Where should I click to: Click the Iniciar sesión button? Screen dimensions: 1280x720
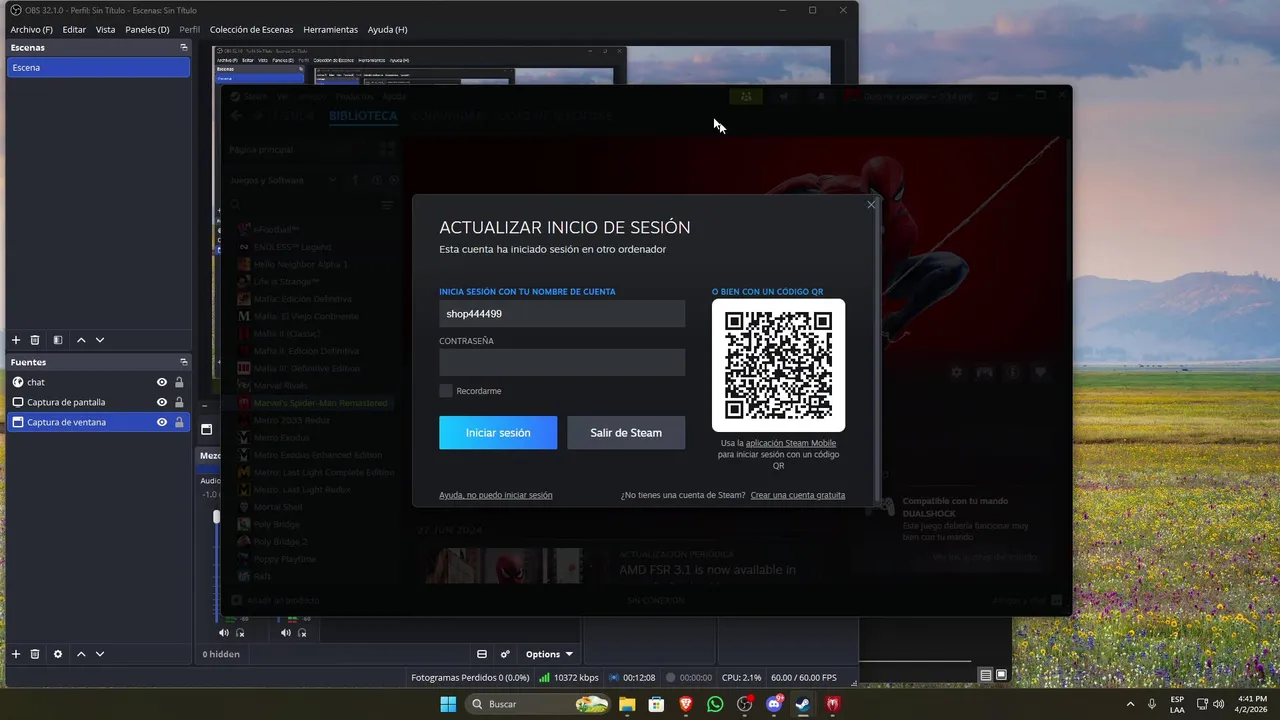tap(498, 433)
